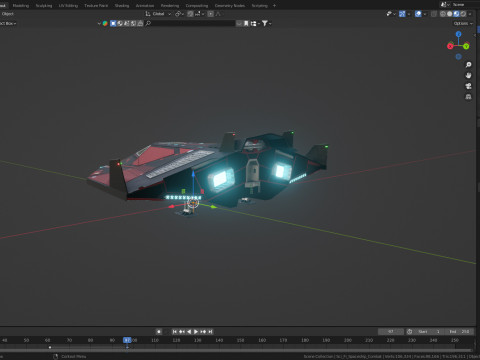Click the zoom view magnifier icon

click(468, 65)
